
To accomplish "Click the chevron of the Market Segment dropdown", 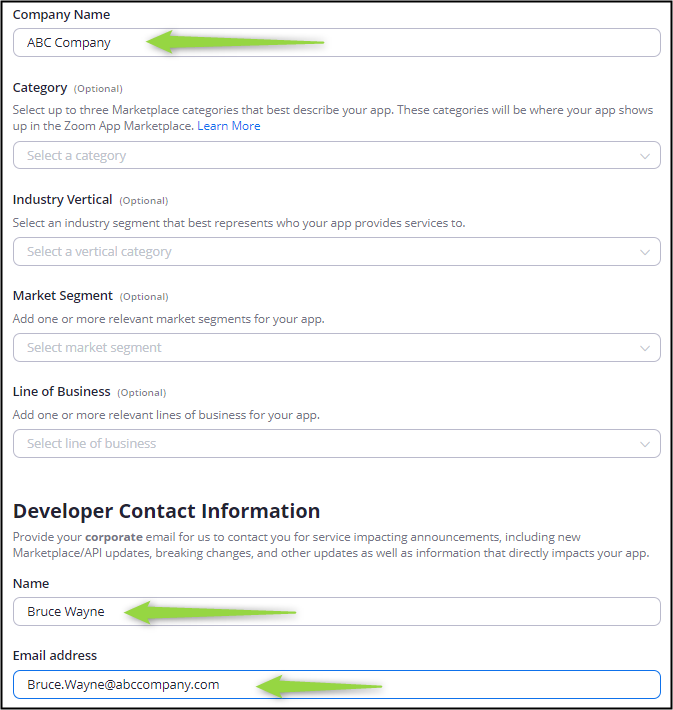I will click(x=644, y=348).
